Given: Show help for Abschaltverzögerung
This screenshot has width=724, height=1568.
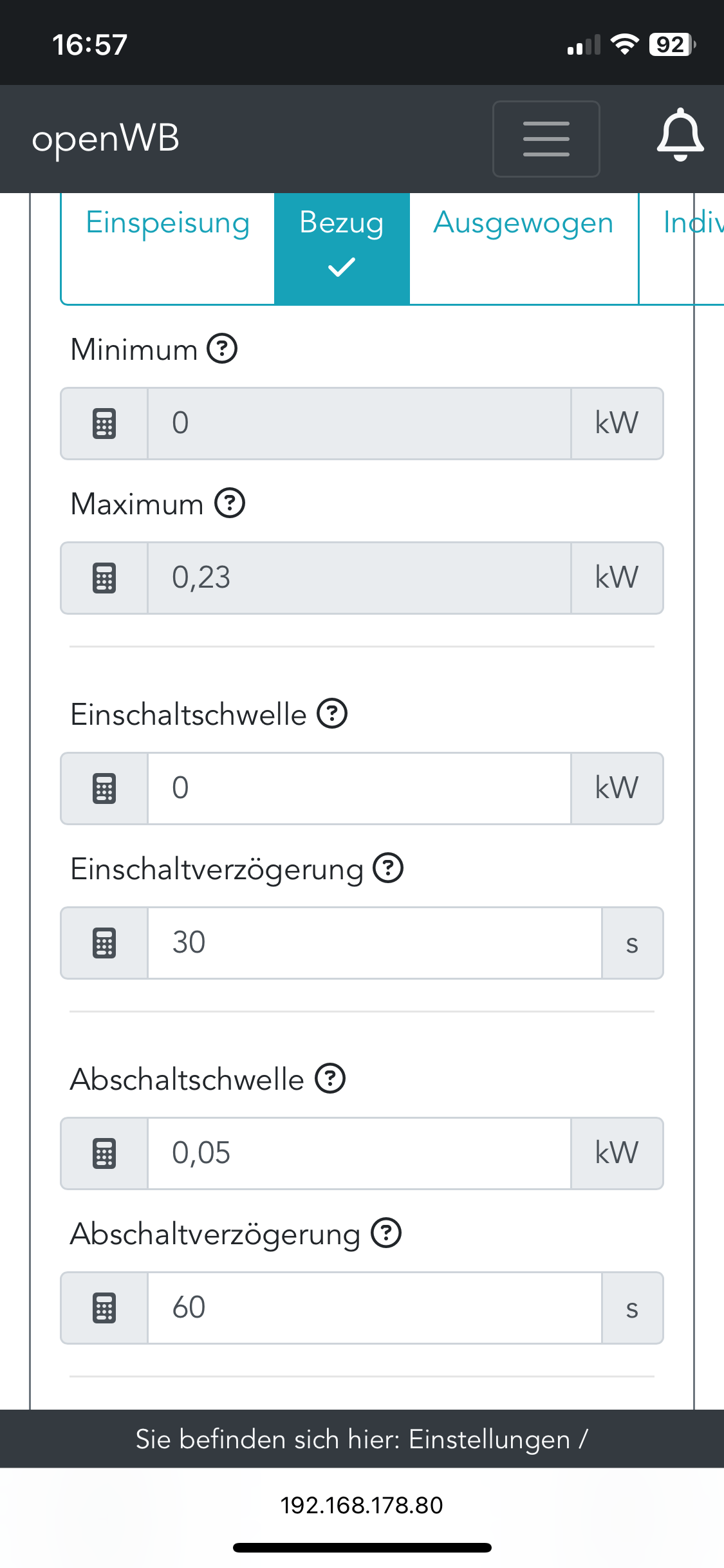Looking at the screenshot, I should click(386, 1233).
